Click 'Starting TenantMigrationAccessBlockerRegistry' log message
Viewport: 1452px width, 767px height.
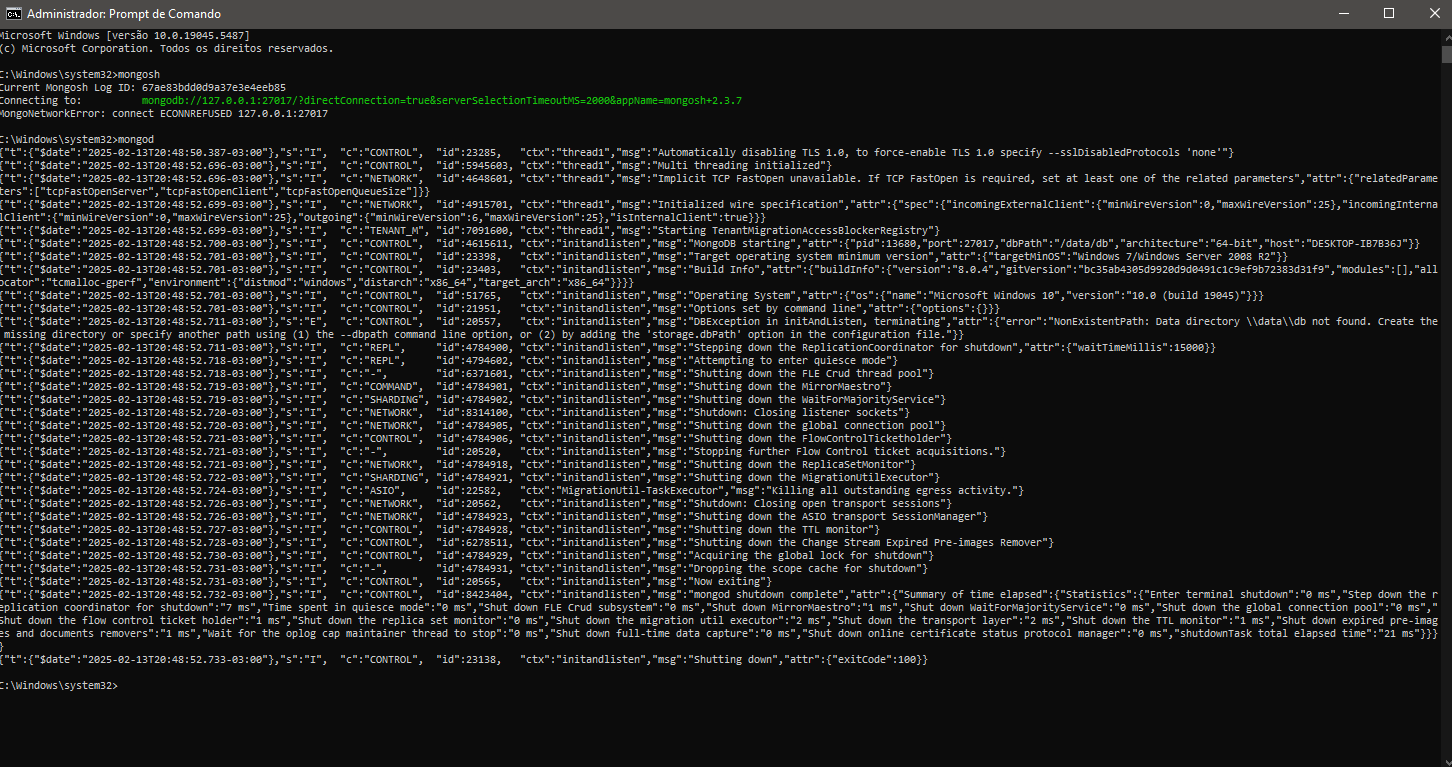(x=794, y=231)
